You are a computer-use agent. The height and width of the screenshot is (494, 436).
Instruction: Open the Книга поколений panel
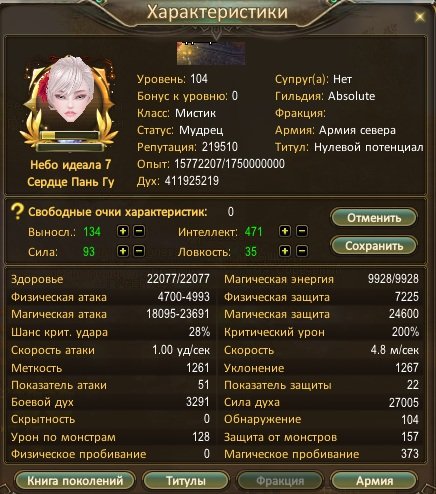pyautogui.click(x=75, y=481)
